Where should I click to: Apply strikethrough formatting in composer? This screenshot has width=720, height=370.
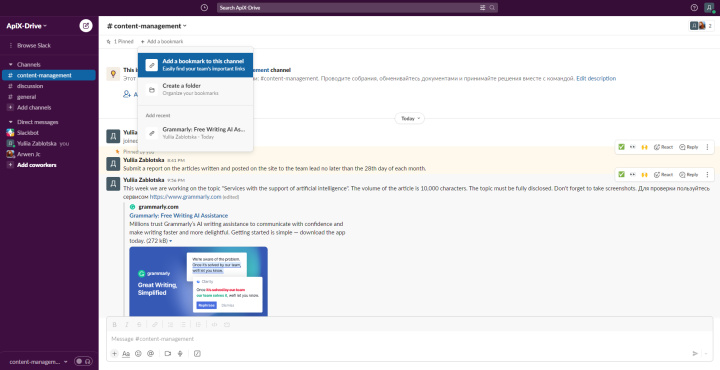[x=139, y=325]
